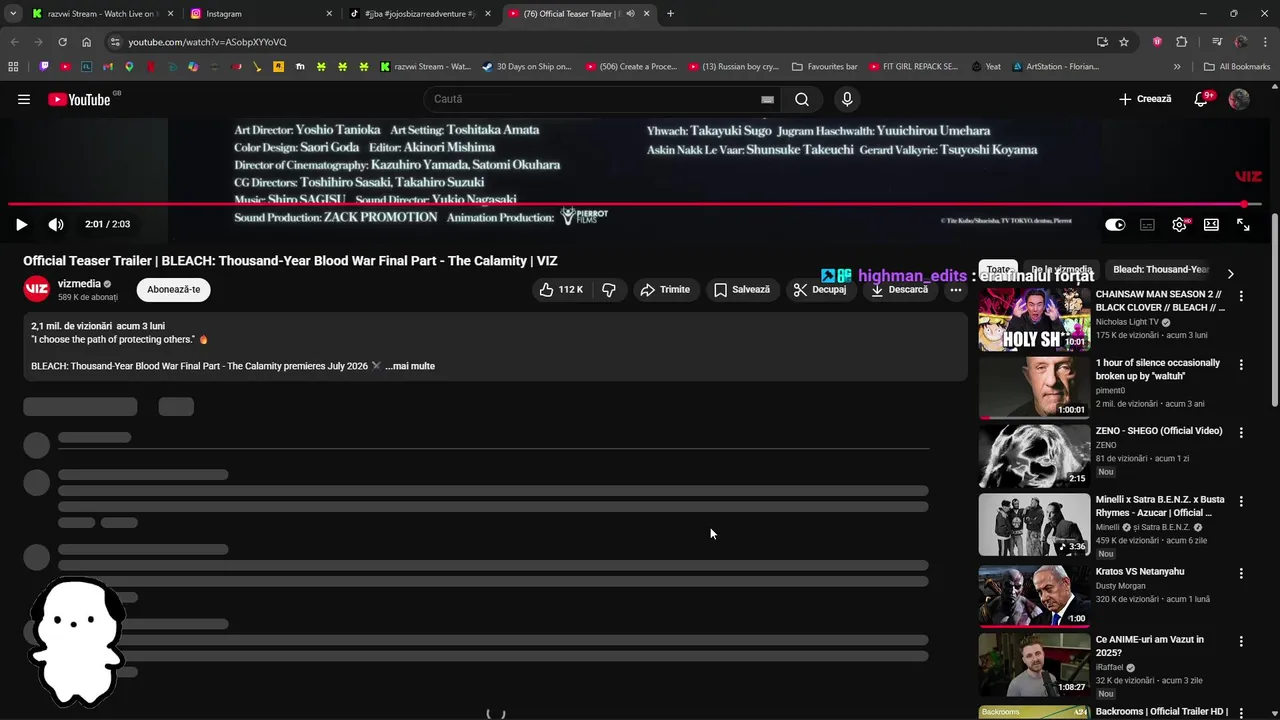
Task: Select the Toate filter chip
Action: [998, 270]
